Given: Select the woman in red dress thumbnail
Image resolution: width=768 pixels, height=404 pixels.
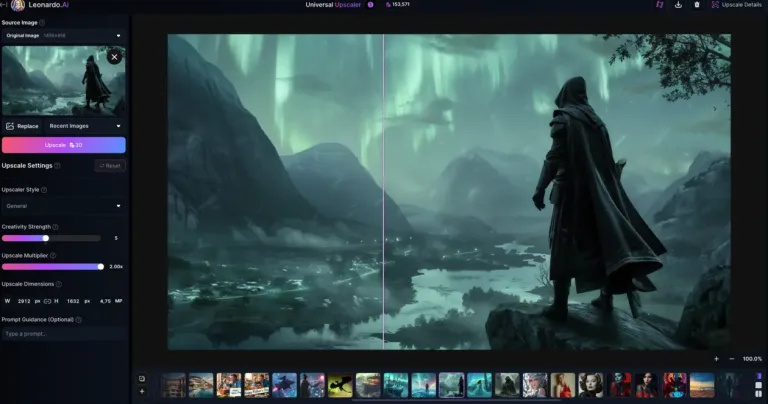Looking at the screenshot, I should pos(562,385).
